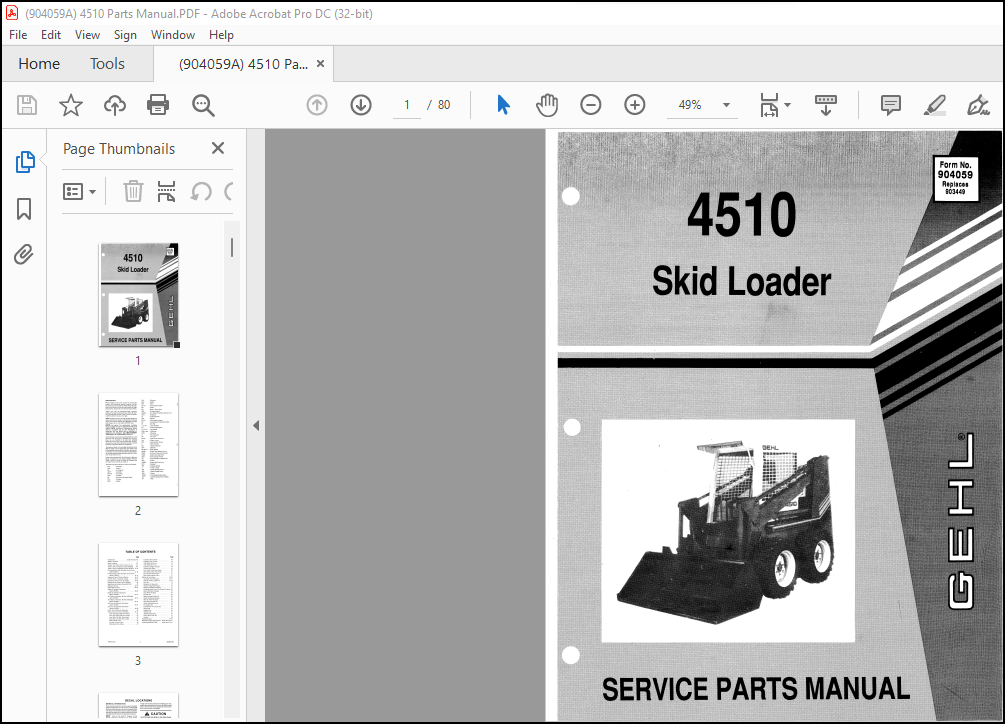
Task: Open the Edit menu
Action: pos(51,35)
